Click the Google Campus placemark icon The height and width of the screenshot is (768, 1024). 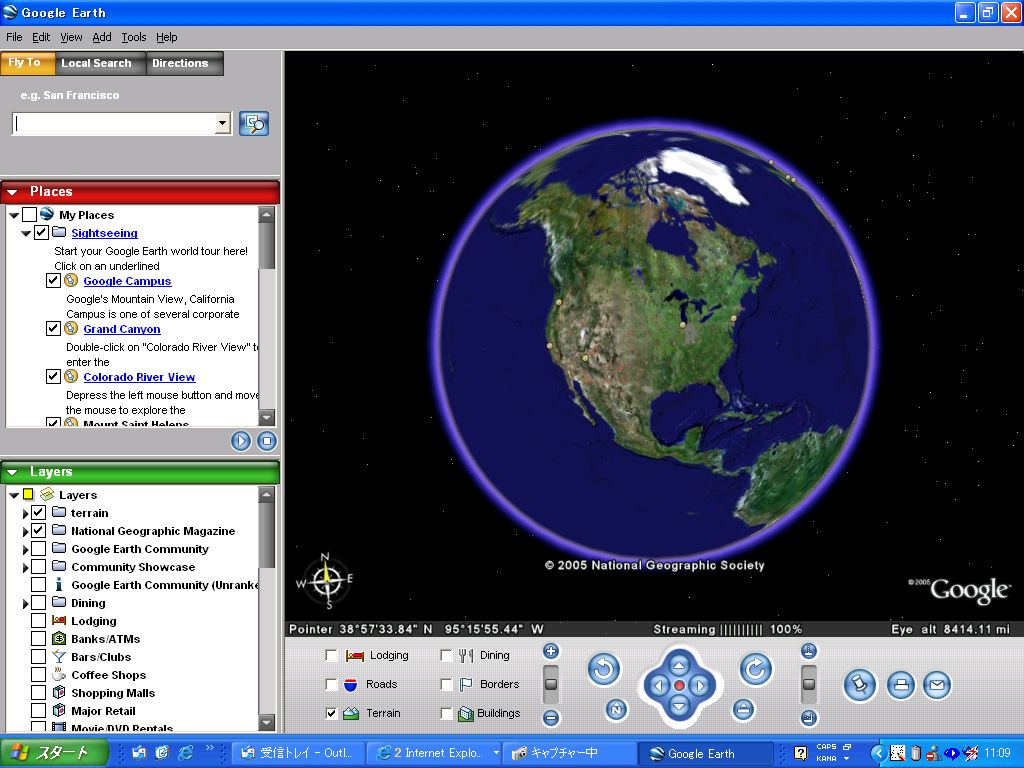[x=71, y=281]
